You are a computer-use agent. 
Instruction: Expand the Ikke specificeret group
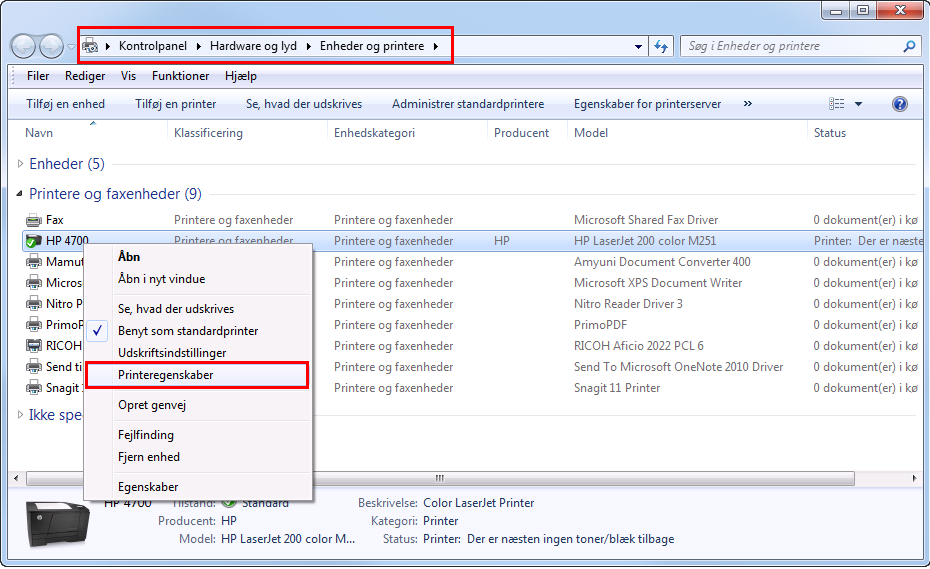click(x=20, y=415)
